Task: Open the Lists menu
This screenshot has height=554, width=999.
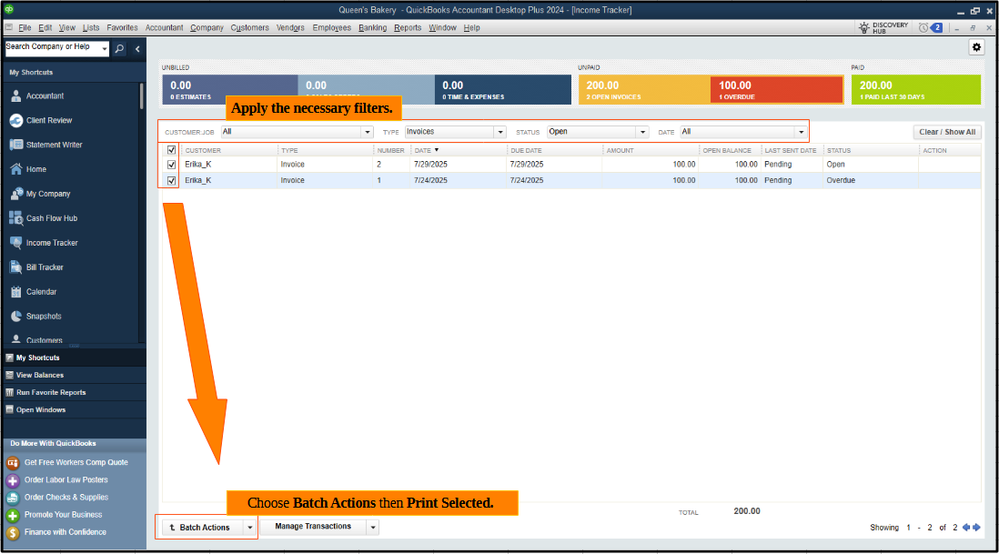Action: [x=90, y=28]
